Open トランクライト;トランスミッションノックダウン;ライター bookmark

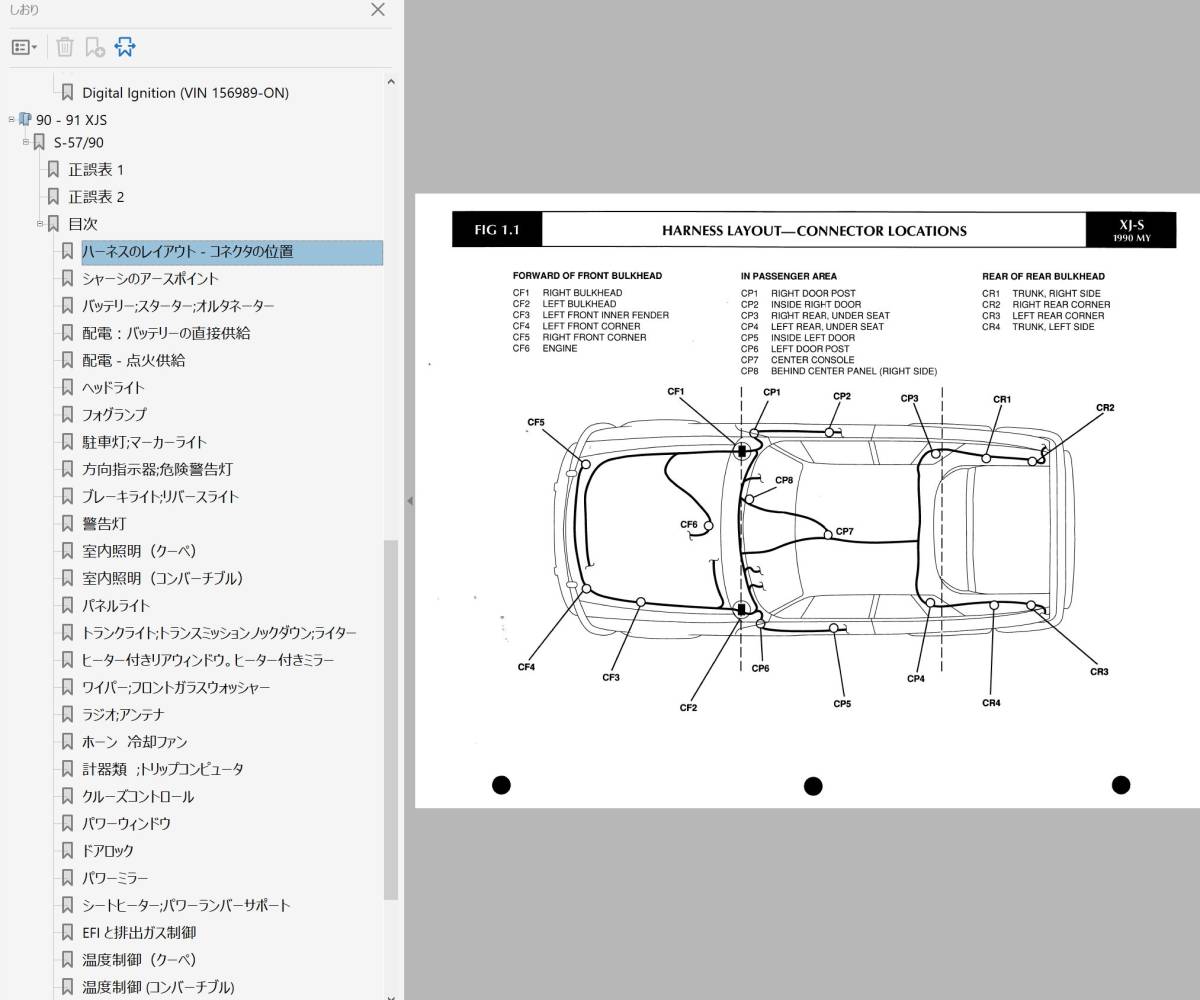[x=219, y=633]
